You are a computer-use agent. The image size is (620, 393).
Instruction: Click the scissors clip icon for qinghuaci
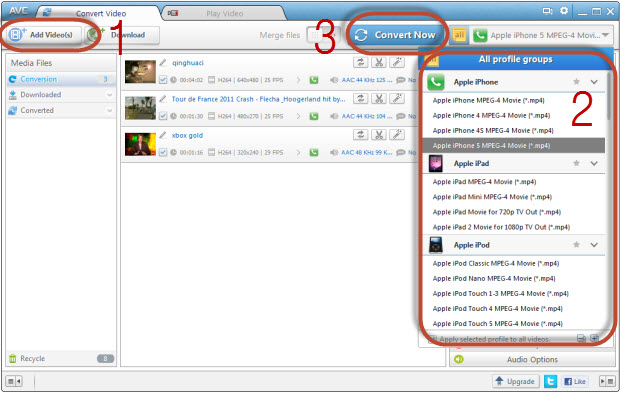(x=379, y=62)
